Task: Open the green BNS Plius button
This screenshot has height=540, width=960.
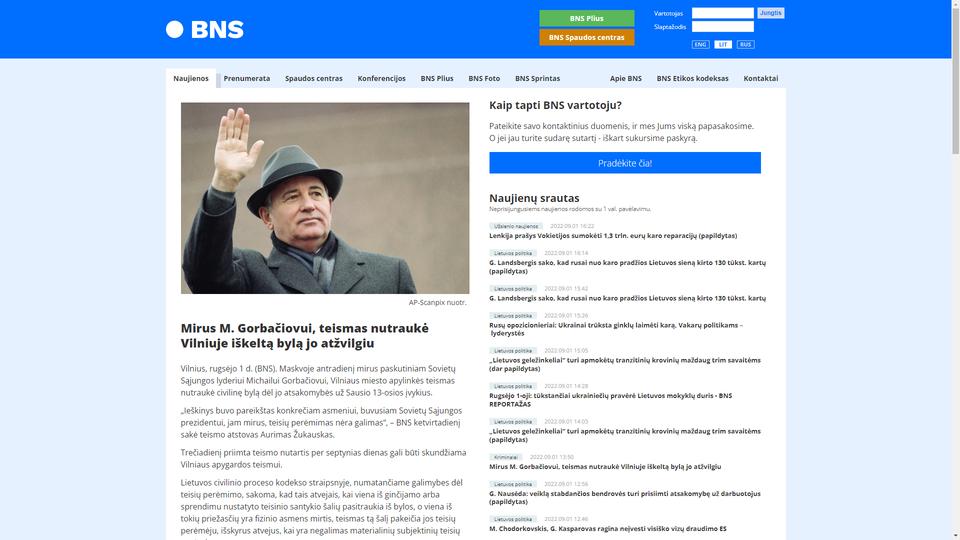Action: point(587,18)
